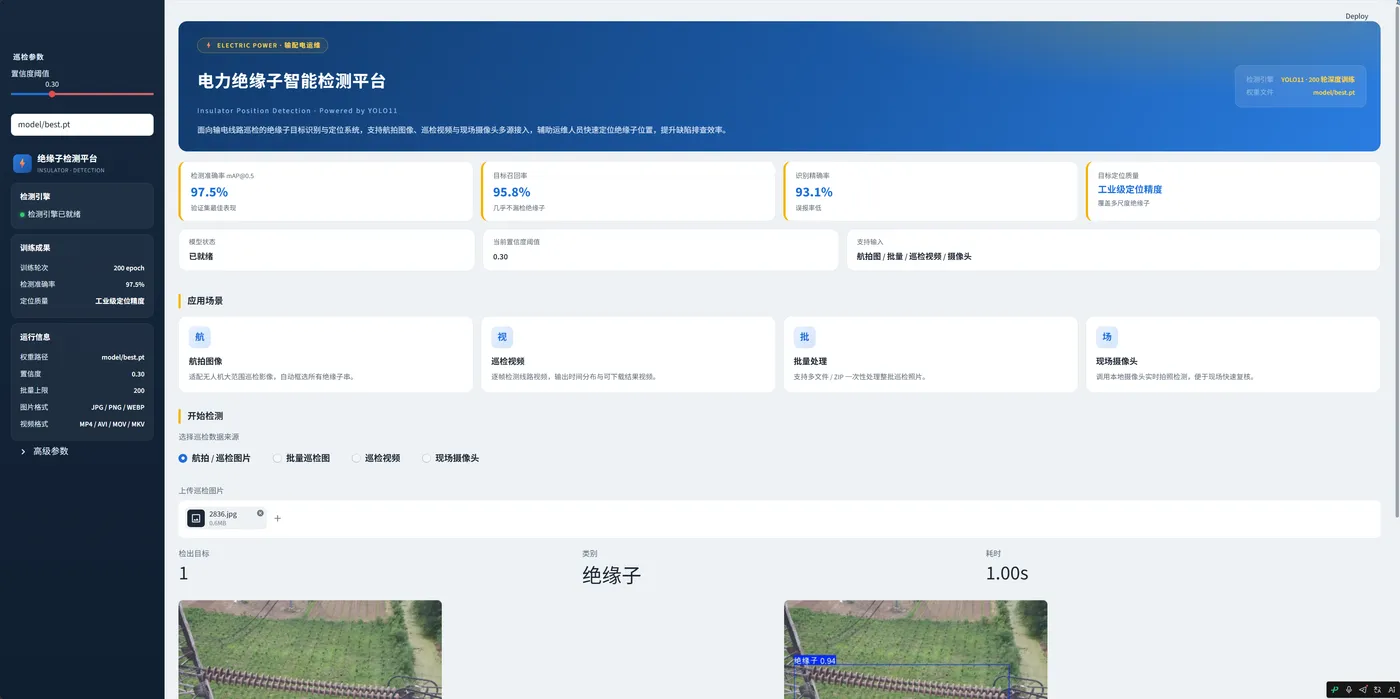Image resolution: width=1400 pixels, height=699 pixels.
Task: Click the sidebar 绝缘子检测平台 title
Action: pyautogui.click(x=67, y=159)
